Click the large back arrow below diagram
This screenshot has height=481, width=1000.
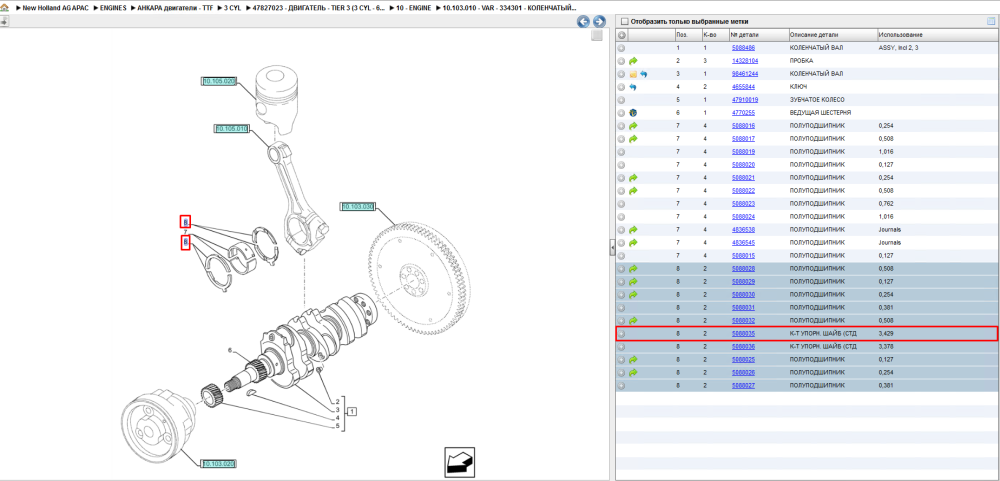tap(459, 462)
